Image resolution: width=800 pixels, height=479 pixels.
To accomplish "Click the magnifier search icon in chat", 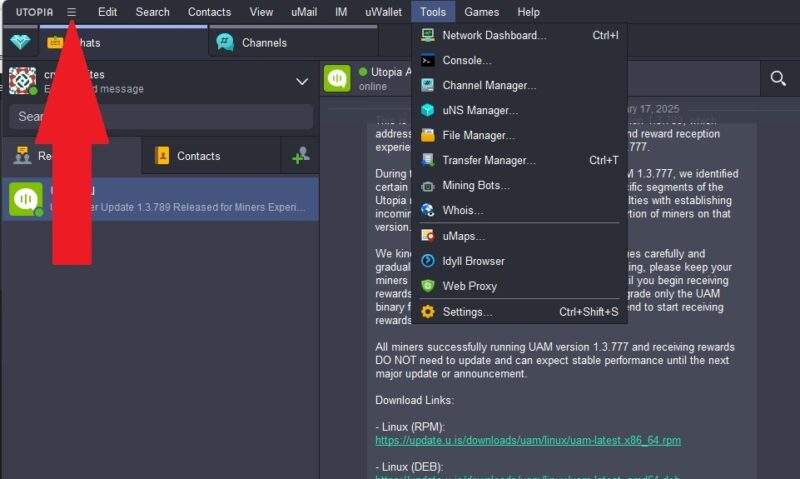I will (x=778, y=79).
